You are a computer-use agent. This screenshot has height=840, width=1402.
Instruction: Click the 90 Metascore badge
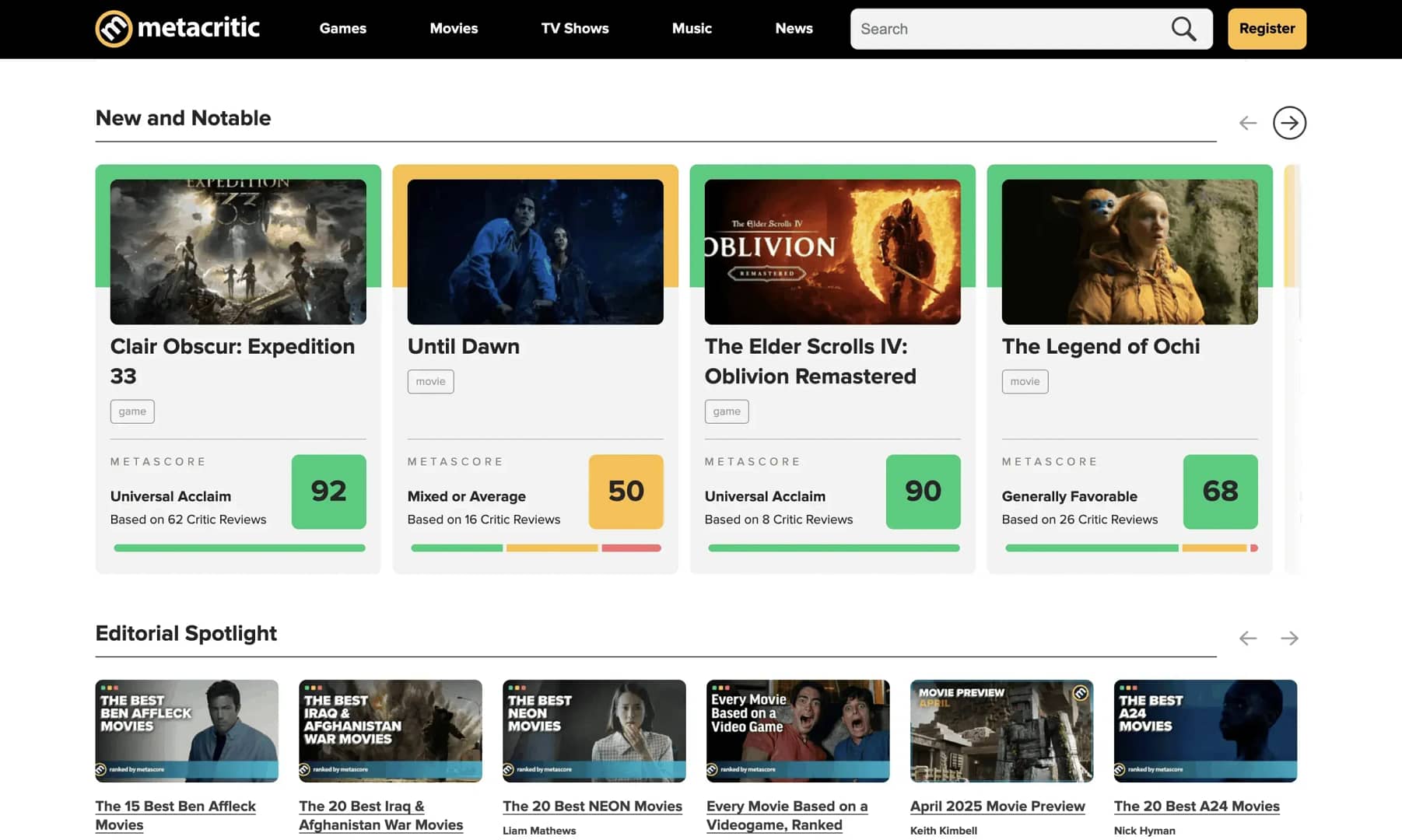923,492
